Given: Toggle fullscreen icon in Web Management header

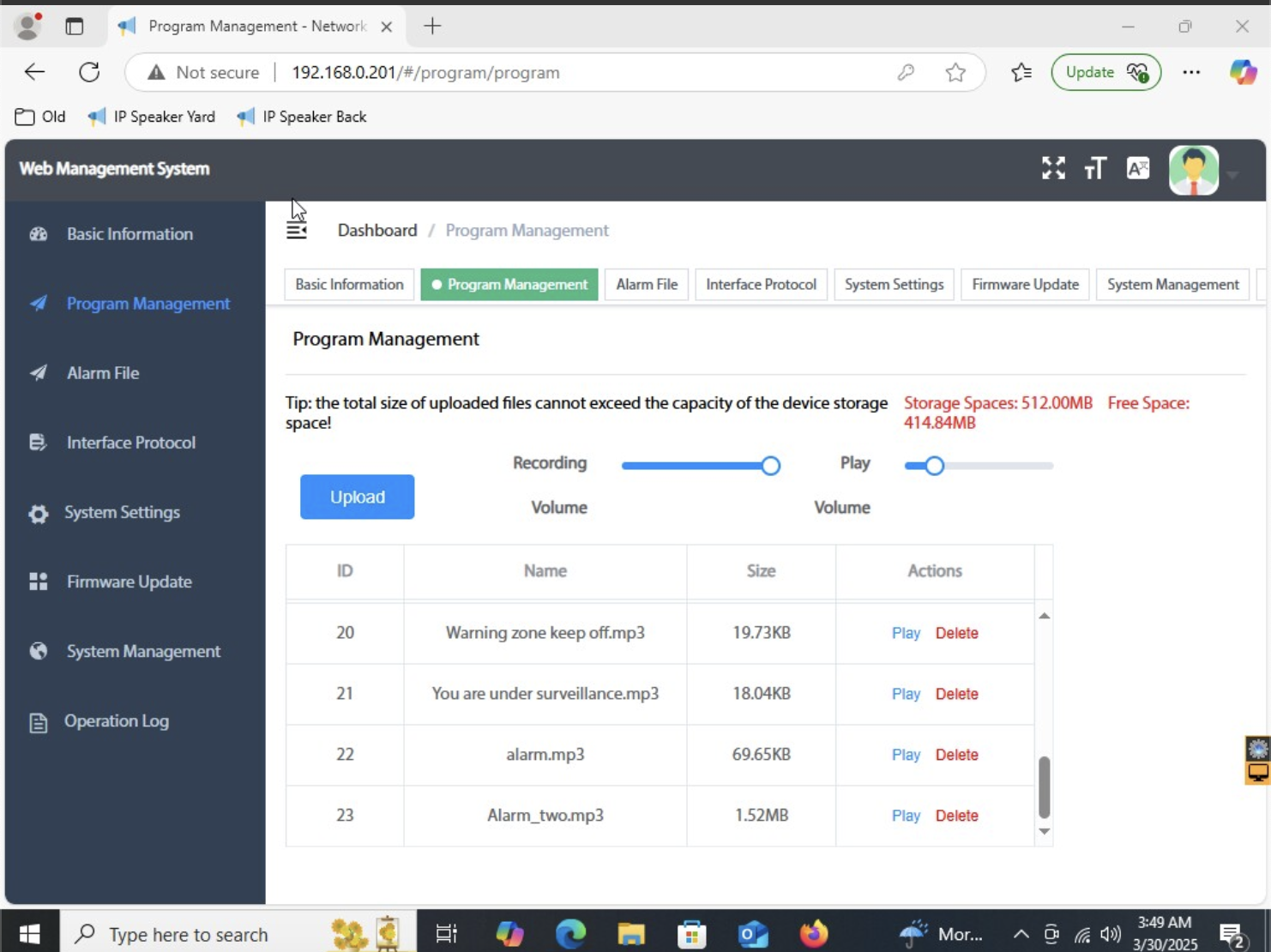Looking at the screenshot, I should [x=1053, y=168].
